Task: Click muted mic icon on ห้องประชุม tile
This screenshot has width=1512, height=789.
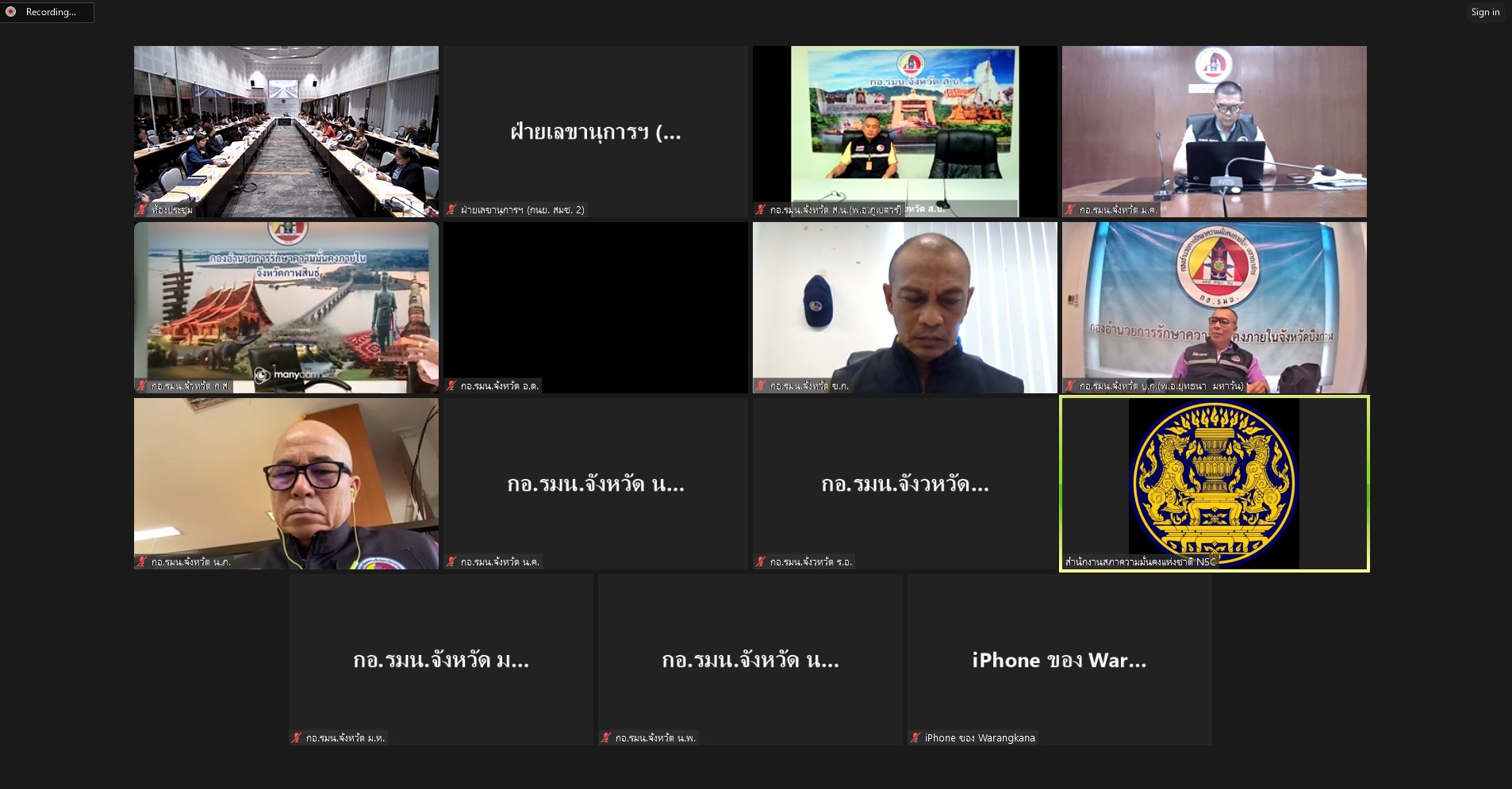Action: point(142,210)
